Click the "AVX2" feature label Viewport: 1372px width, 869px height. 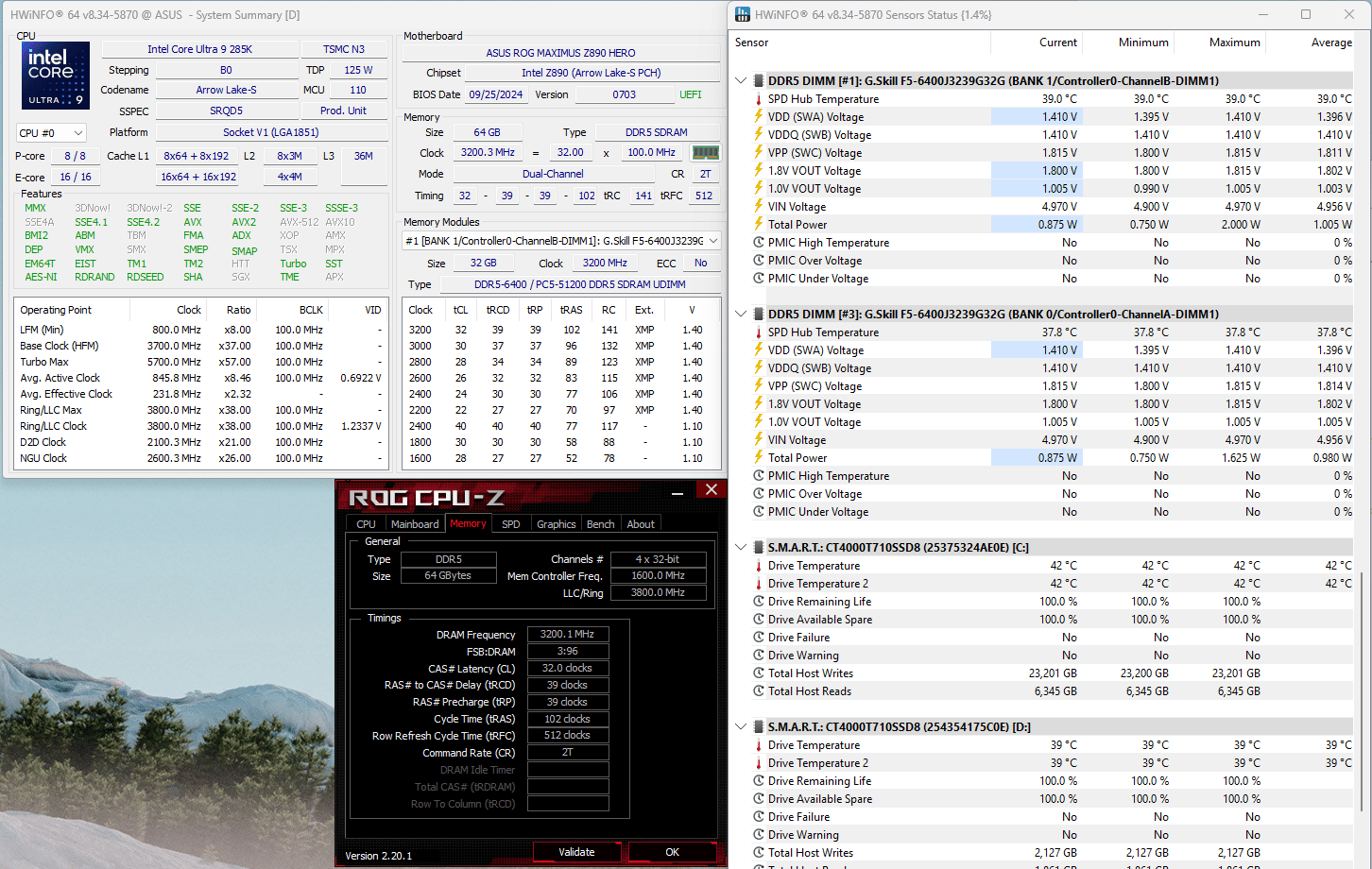pos(244,222)
